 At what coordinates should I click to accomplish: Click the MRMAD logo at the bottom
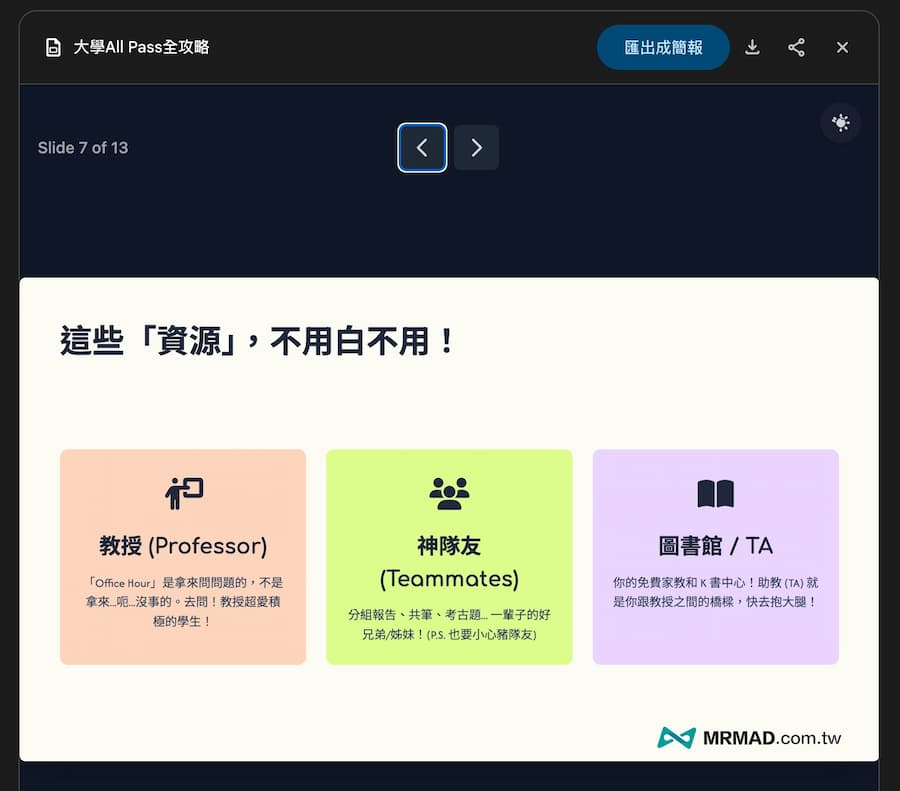tap(677, 737)
